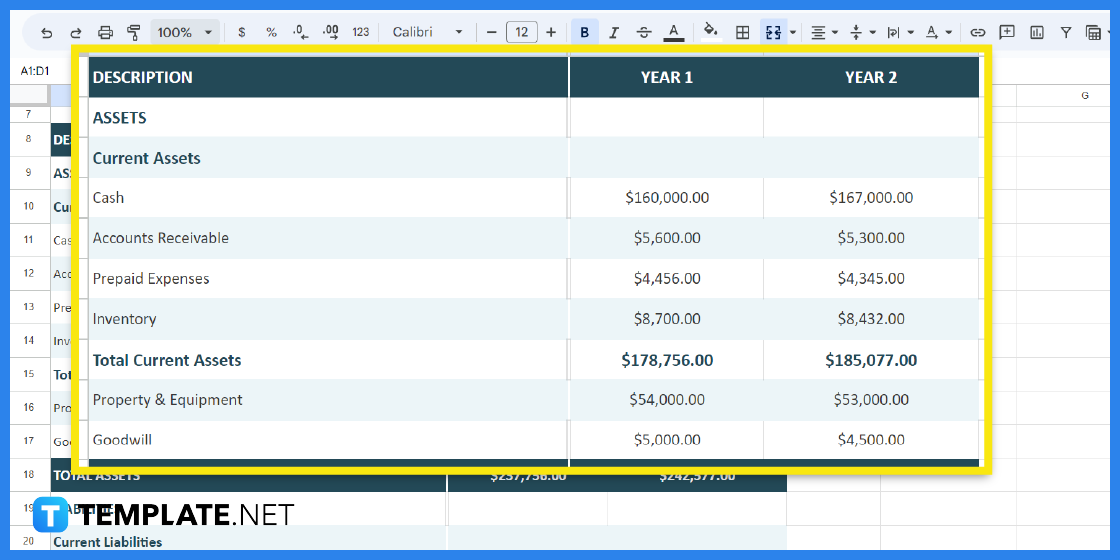Open the vertical align dropdown

862,32
